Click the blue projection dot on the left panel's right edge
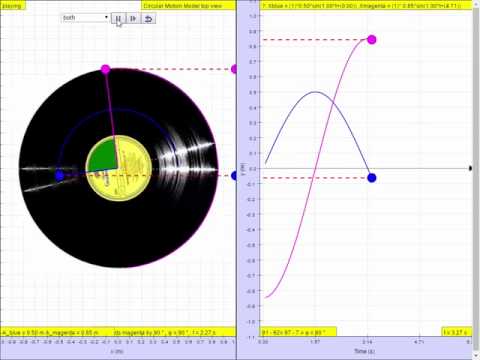Image resolution: width=480 pixels, height=360 pixels. (x=234, y=176)
